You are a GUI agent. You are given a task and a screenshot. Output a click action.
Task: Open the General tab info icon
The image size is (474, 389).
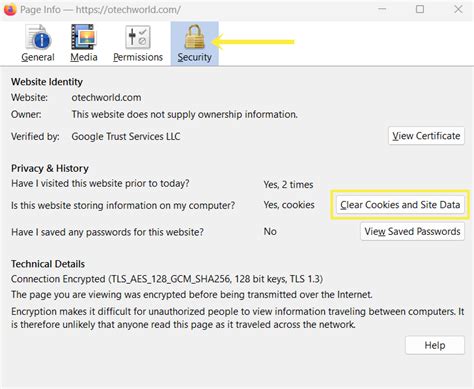(38, 37)
